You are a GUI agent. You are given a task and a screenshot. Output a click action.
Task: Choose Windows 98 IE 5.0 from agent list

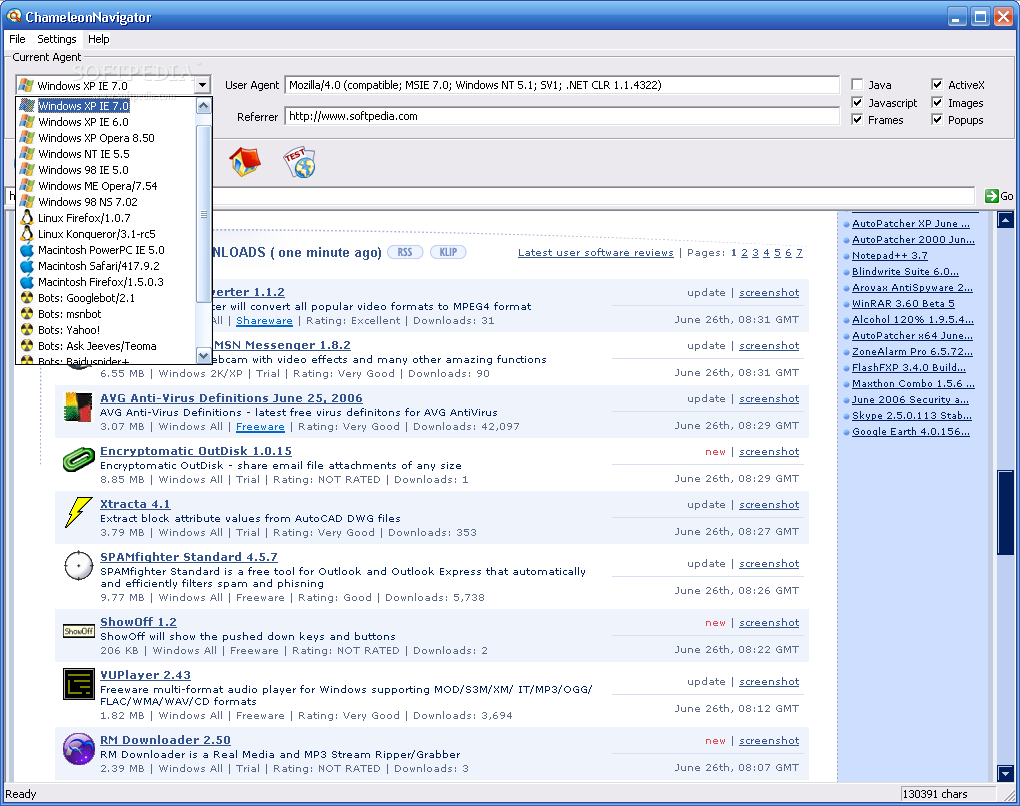click(105, 170)
